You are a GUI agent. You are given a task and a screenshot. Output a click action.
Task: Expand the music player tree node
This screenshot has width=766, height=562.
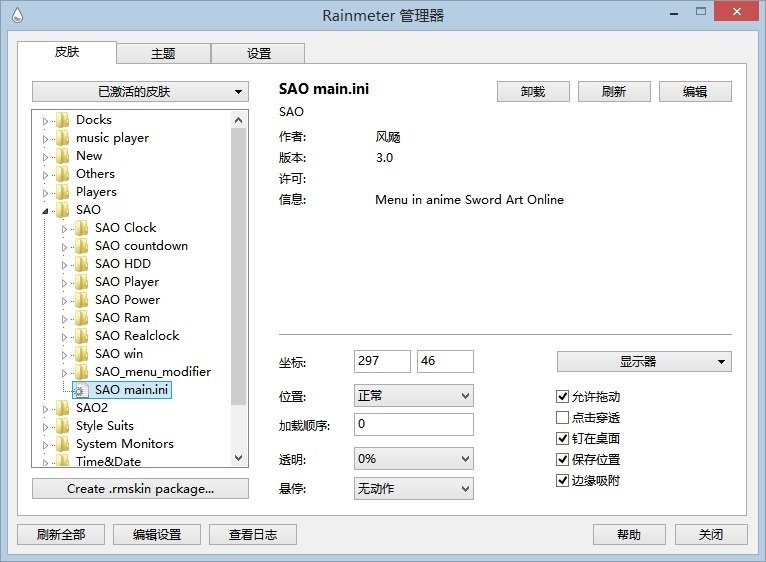pyautogui.click(x=45, y=139)
